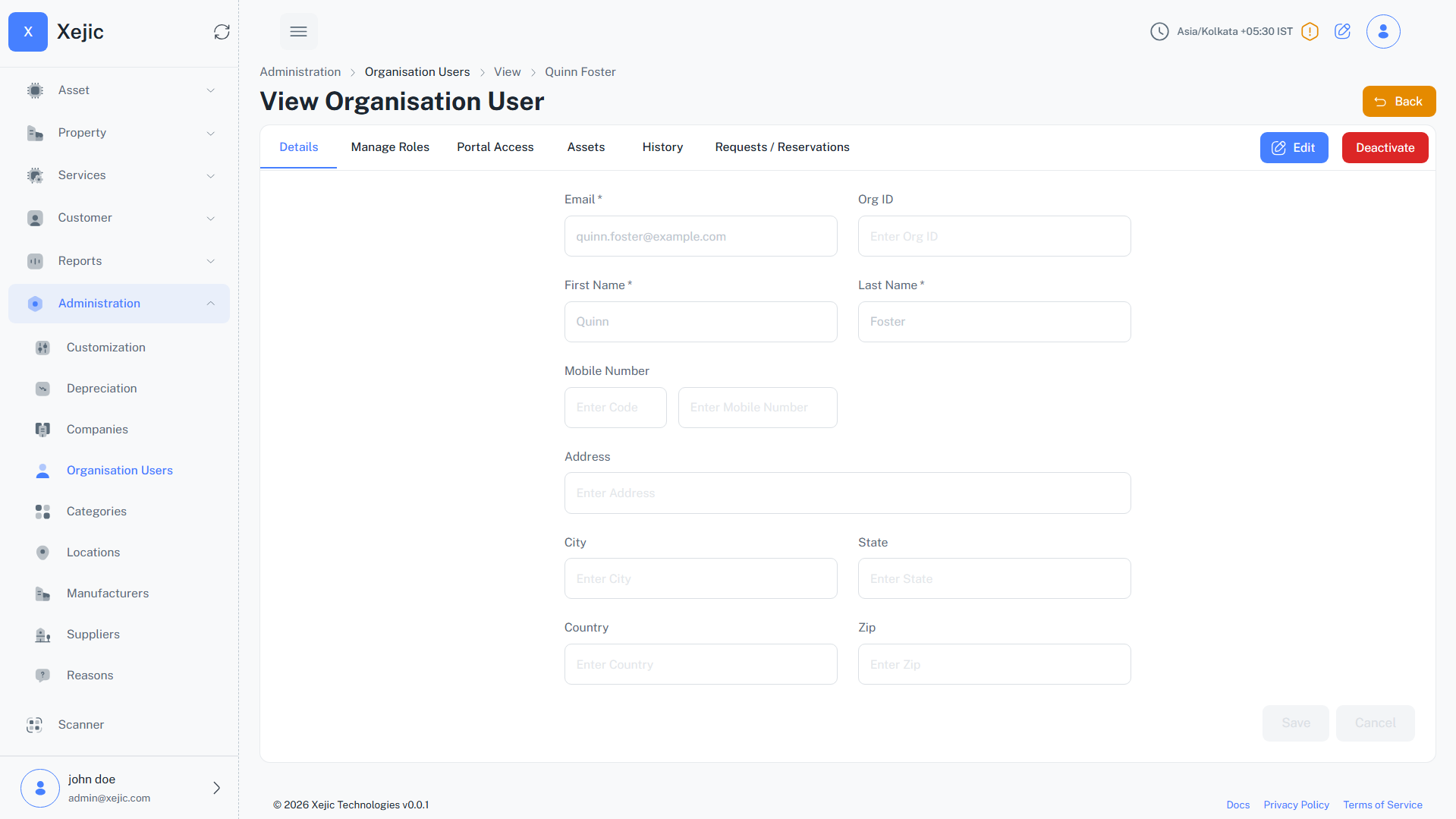Click the Depreciation icon
1456x819 pixels.
[42, 389]
